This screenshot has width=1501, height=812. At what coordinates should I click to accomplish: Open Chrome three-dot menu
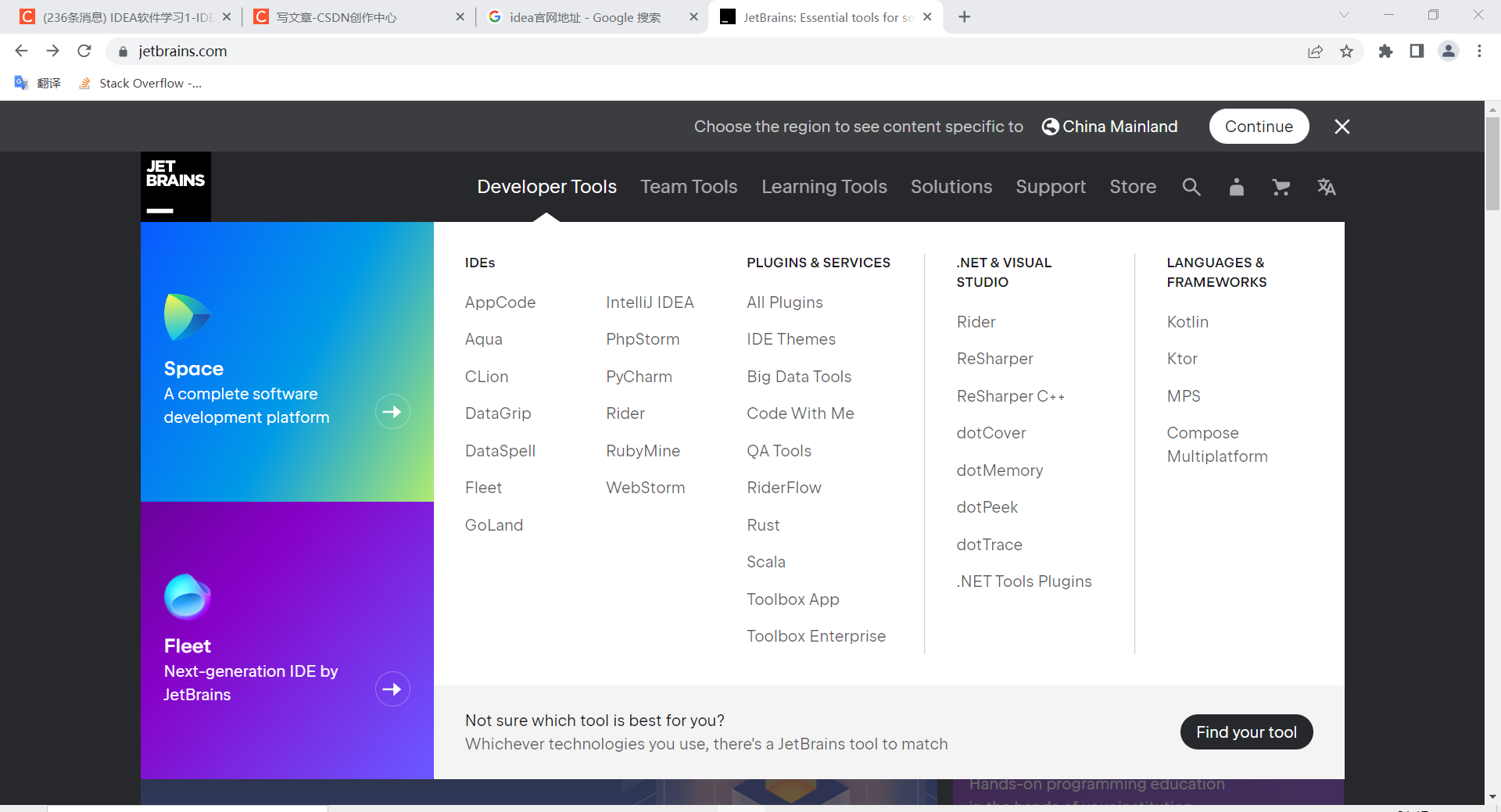point(1479,51)
